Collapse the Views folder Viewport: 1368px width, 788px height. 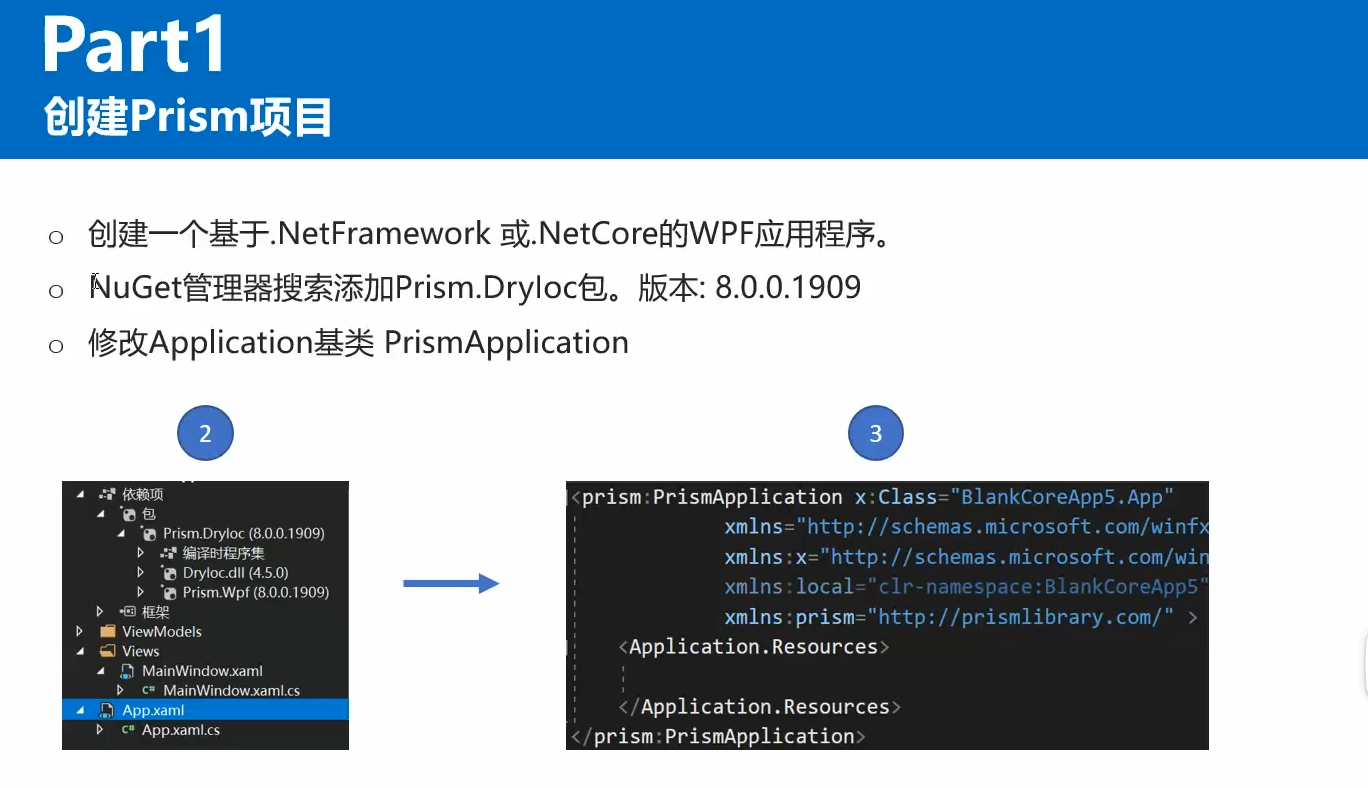80,651
